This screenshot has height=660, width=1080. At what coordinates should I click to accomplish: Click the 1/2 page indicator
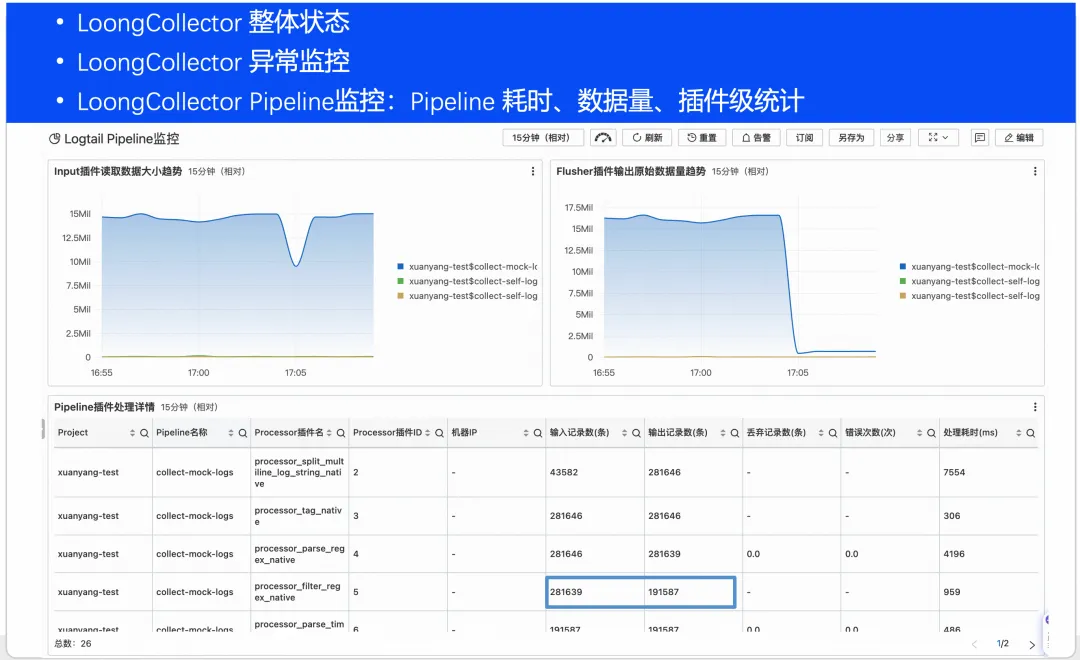1002,643
